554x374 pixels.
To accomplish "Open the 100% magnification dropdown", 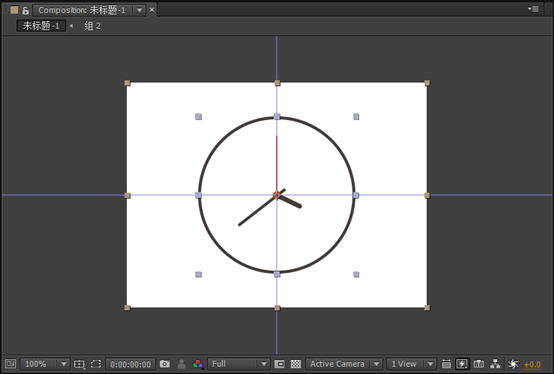I will (45, 364).
